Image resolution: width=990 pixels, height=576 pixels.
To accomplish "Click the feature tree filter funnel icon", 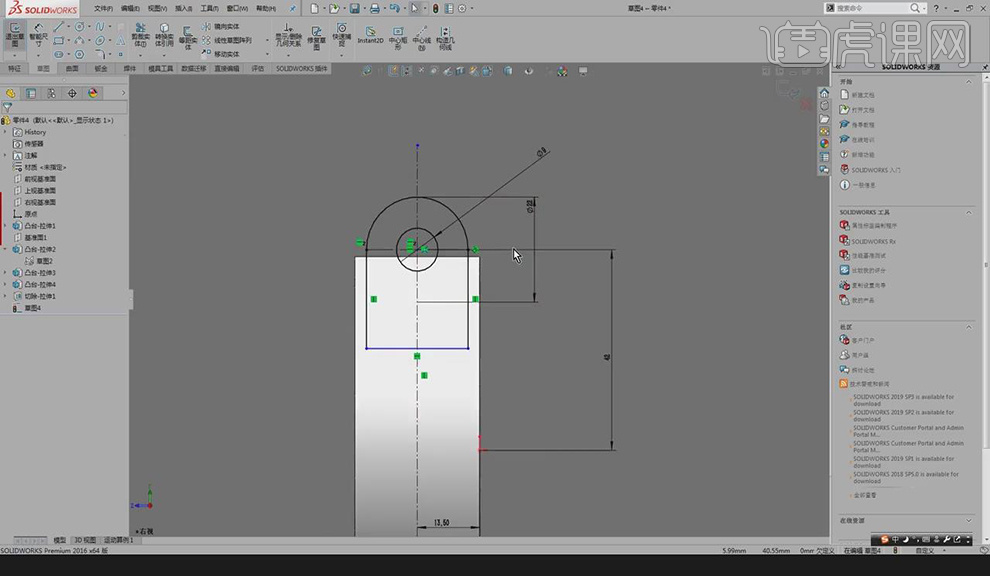I will click(x=7, y=107).
